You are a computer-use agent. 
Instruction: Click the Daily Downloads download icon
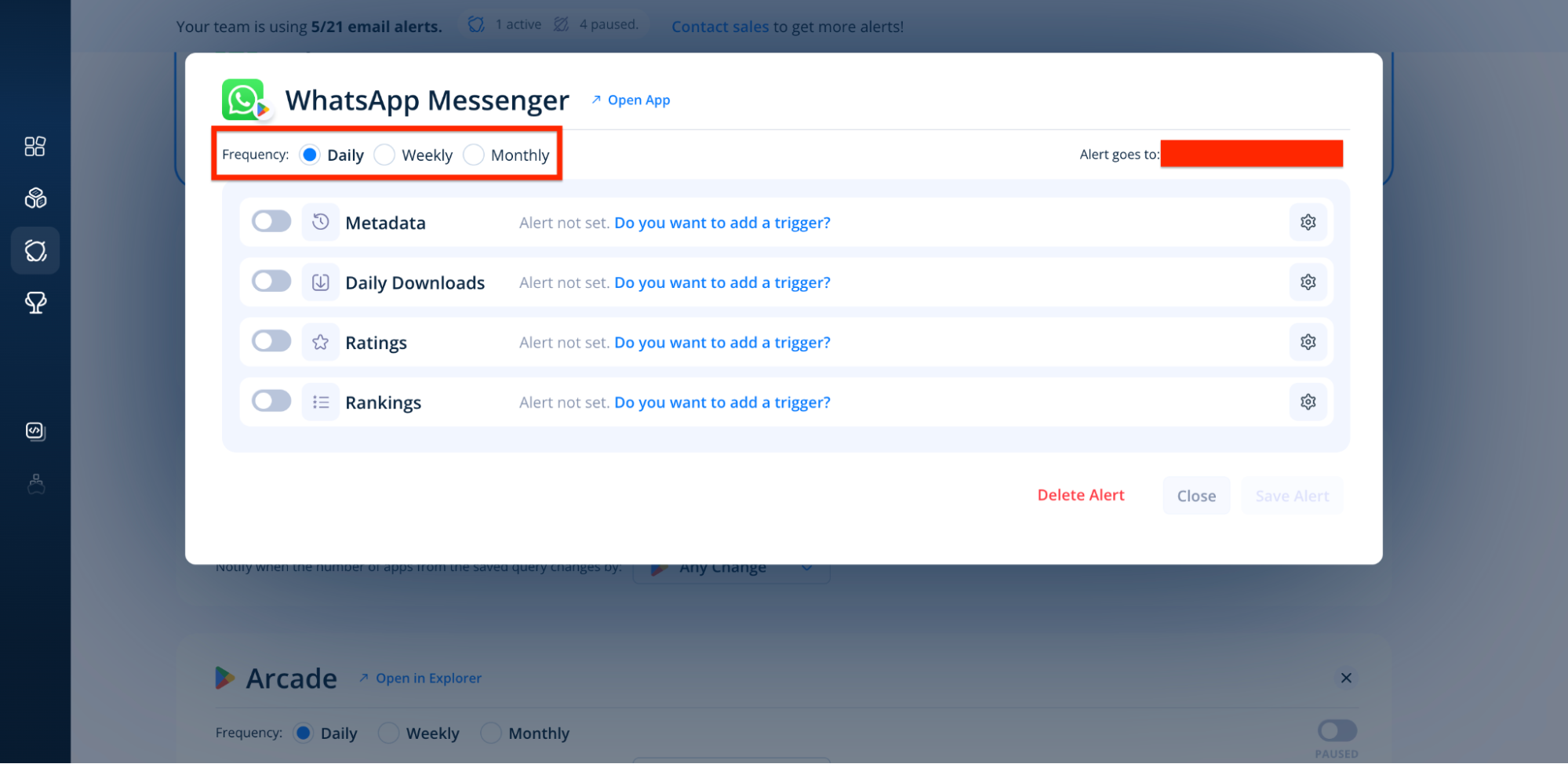[321, 282]
